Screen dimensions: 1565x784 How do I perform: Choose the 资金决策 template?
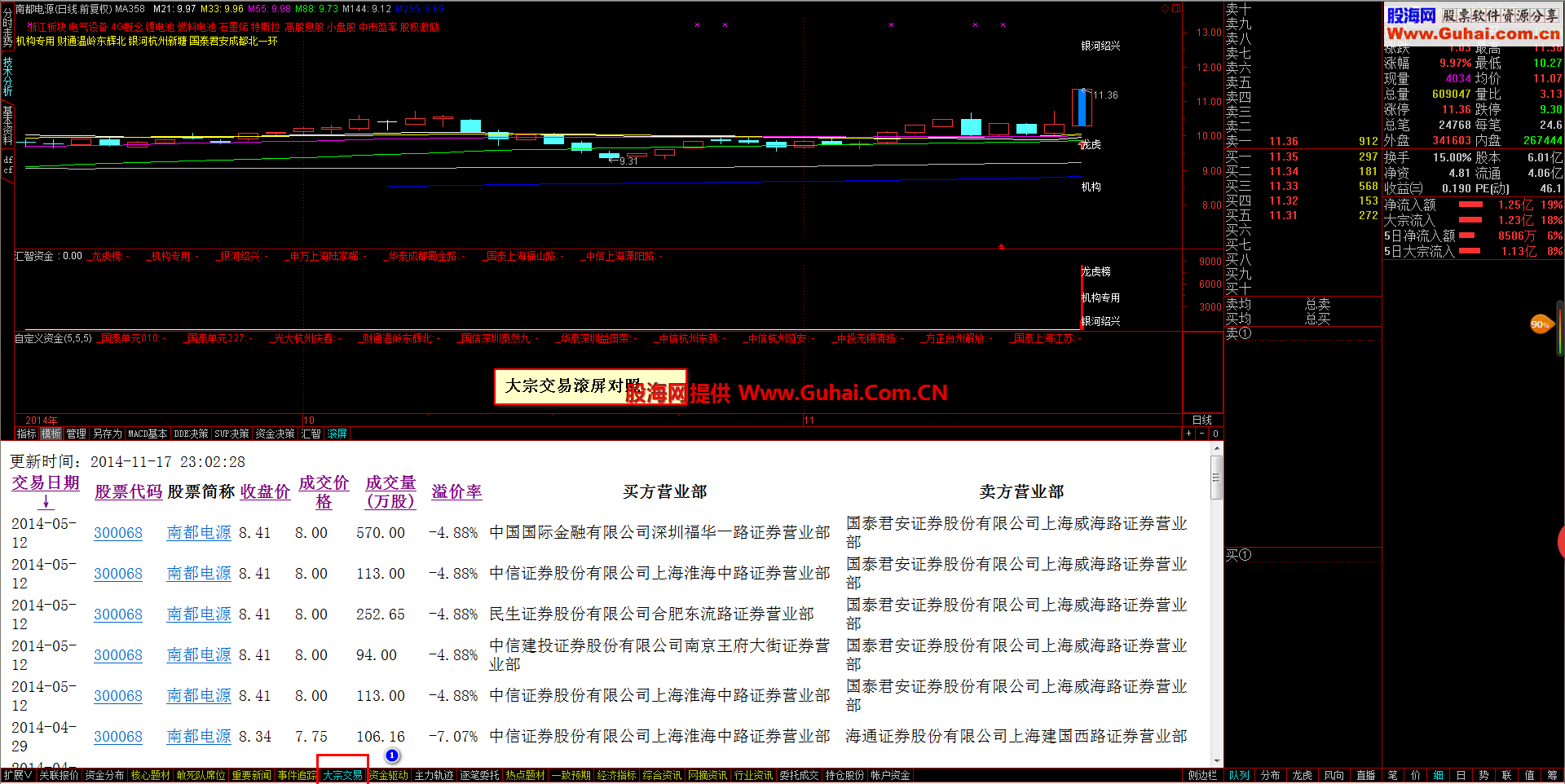[x=275, y=434]
